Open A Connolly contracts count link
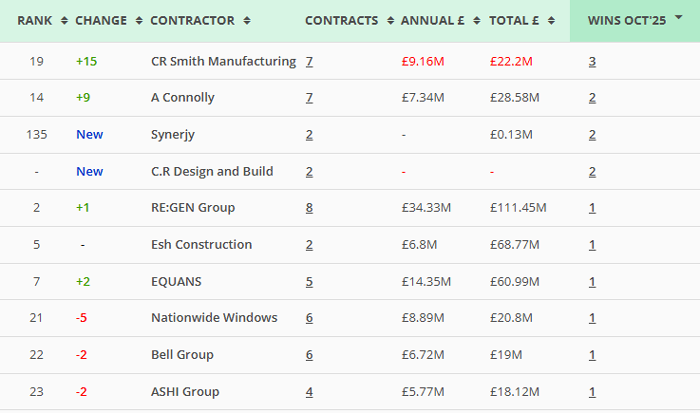 click(x=310, y=98)
